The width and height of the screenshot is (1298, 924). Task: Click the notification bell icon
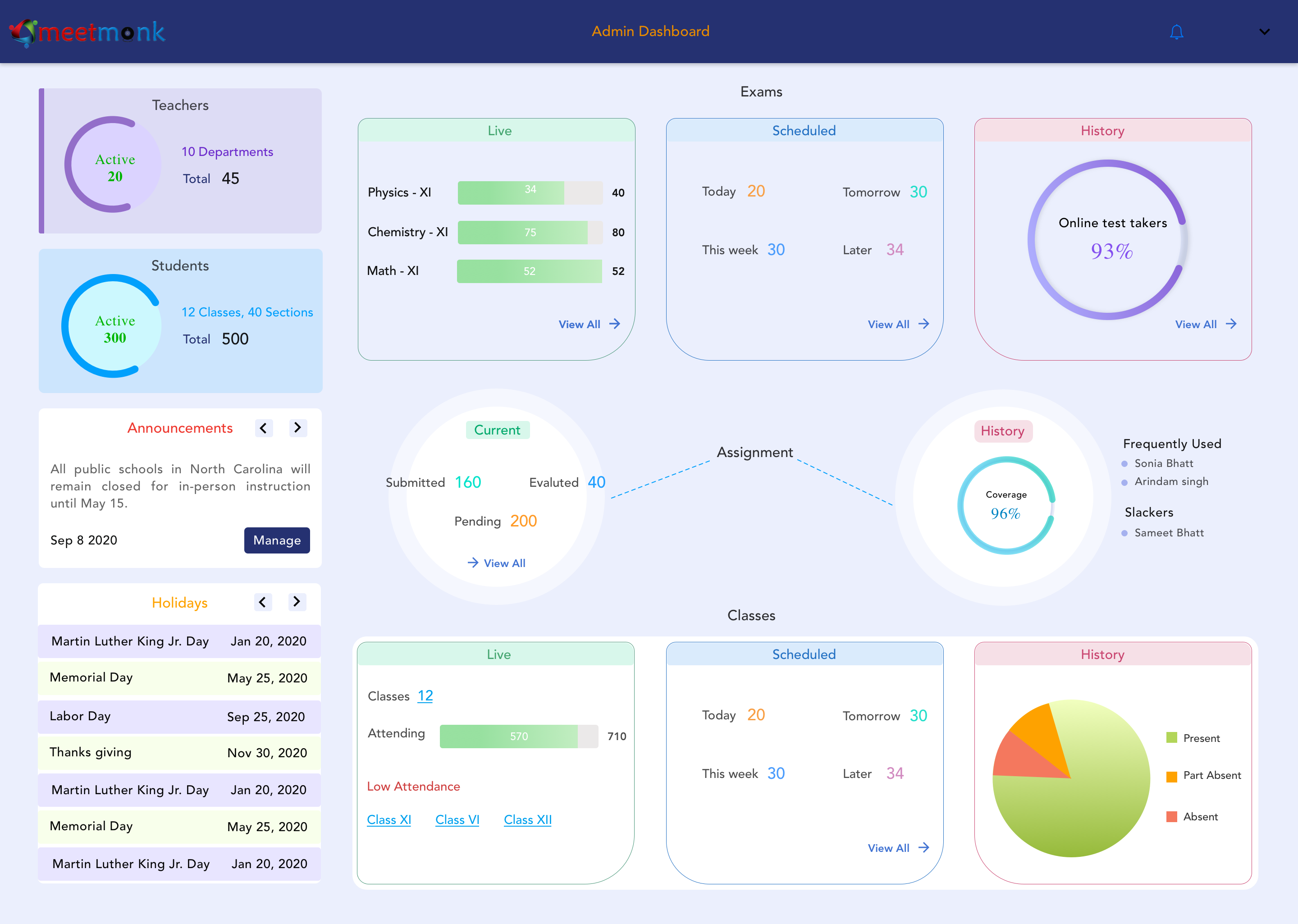coord(1176,32)
